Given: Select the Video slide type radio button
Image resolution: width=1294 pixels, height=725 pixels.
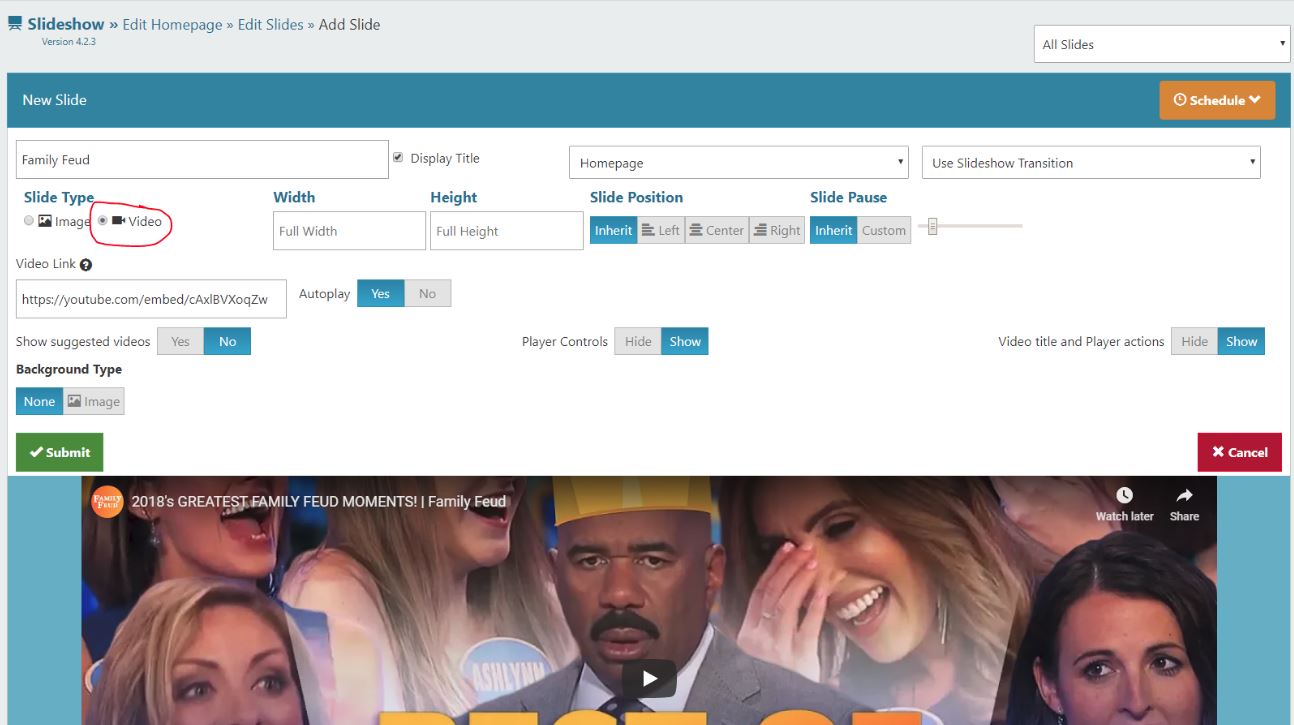Looking at the screenshot, I should coord(103,221).
